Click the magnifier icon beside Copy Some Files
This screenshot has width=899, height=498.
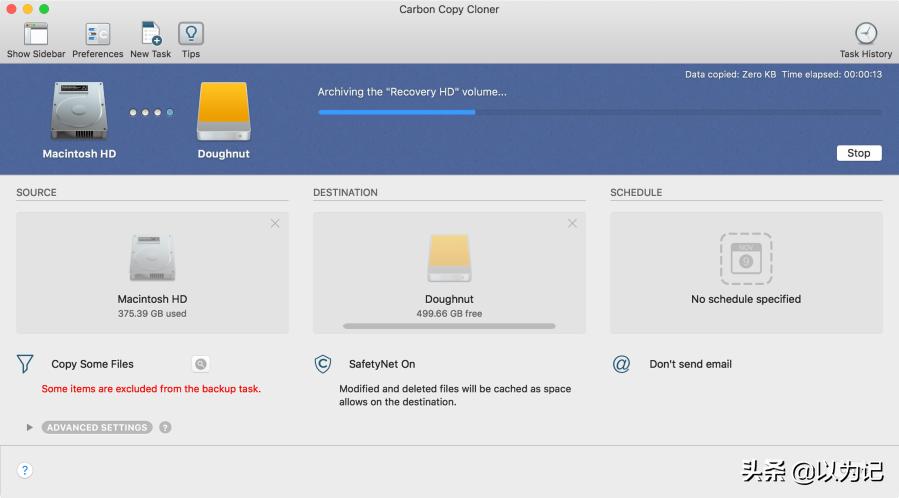click(200, 364)
